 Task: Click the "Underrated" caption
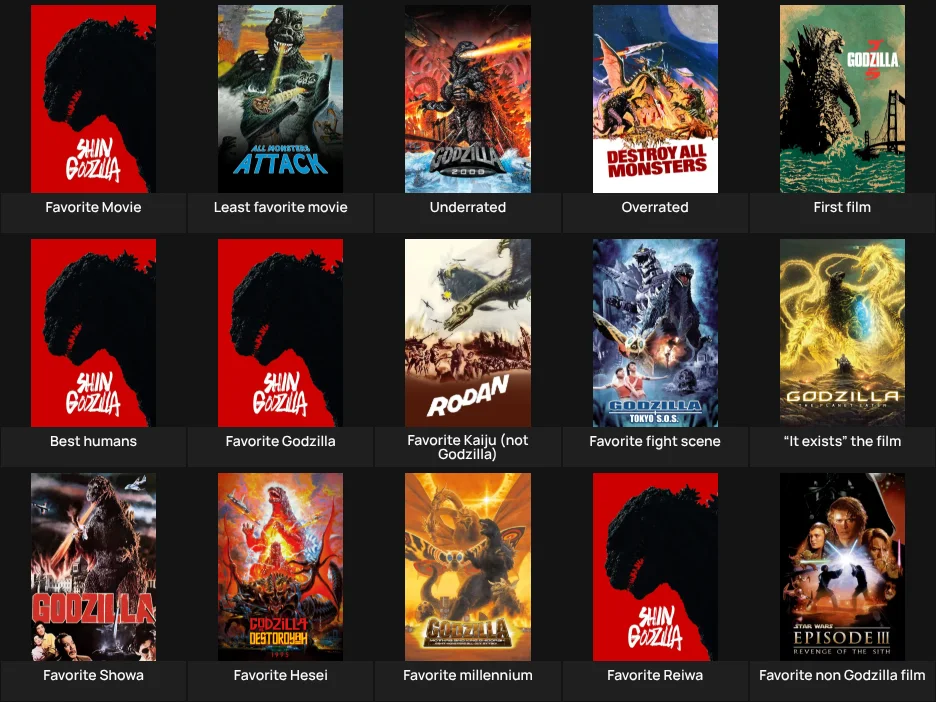pos(467,208)
